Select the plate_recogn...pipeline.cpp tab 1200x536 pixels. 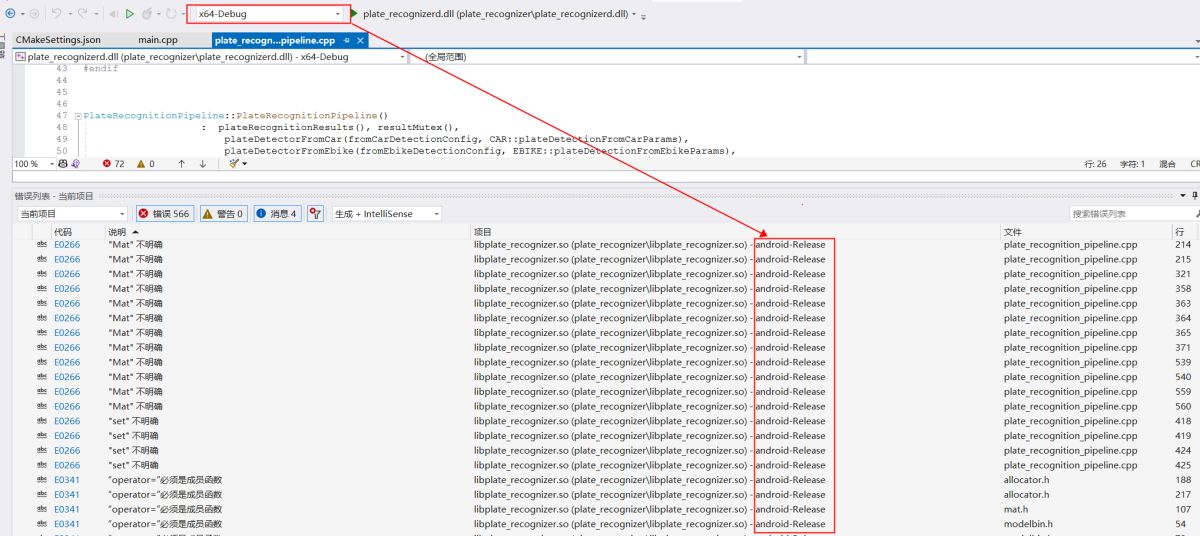coord(275,40)
